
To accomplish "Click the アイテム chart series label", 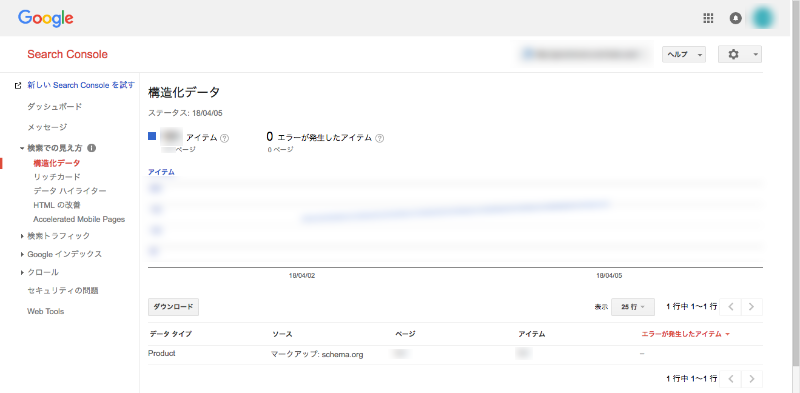I will (161, 173).
